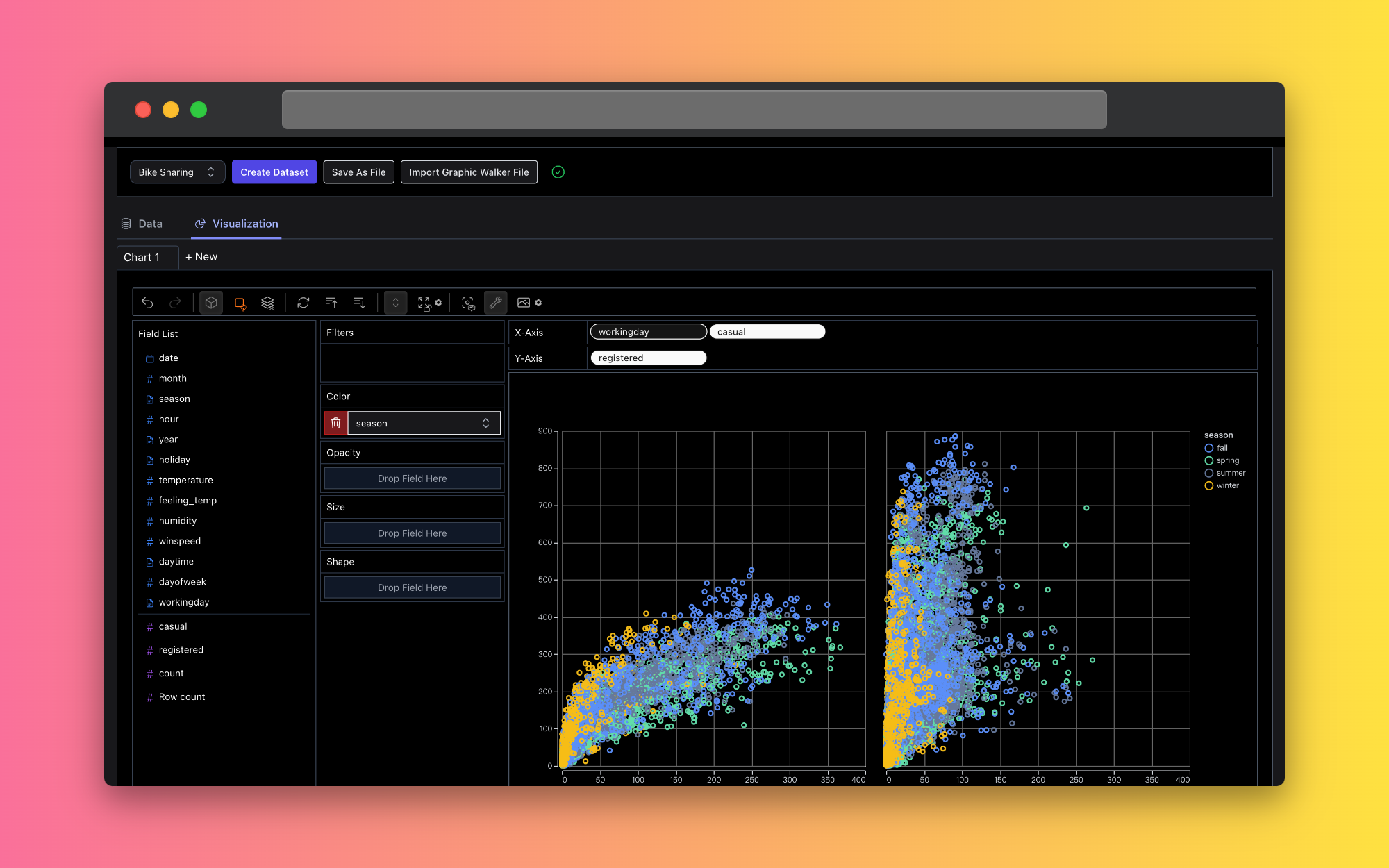Sort descending using toolbar icon
Viewport: 1389px width, 868px height.
click(359, 303)
